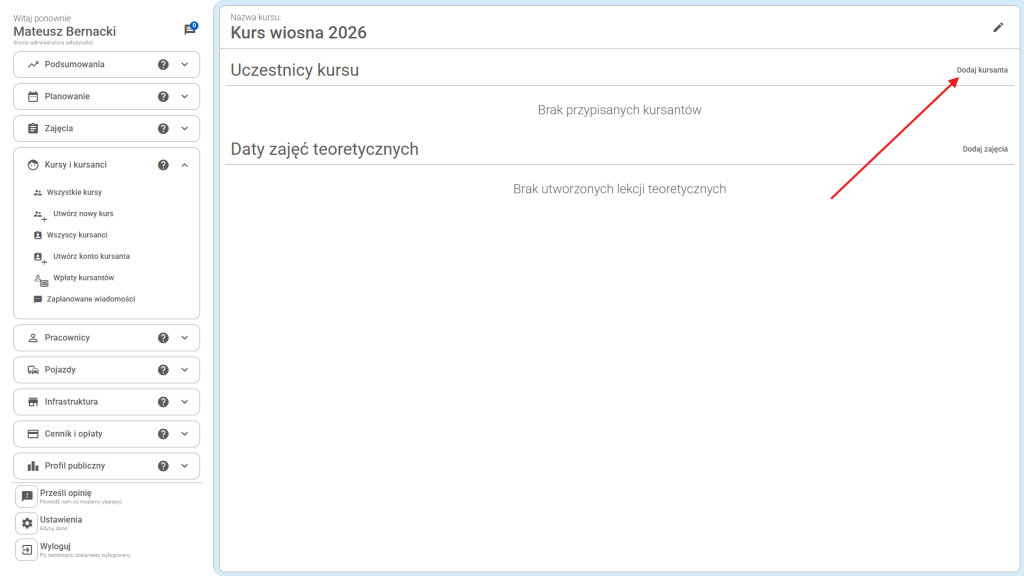Go to Zaplanowane wiadomości

(x=90, y=299)
